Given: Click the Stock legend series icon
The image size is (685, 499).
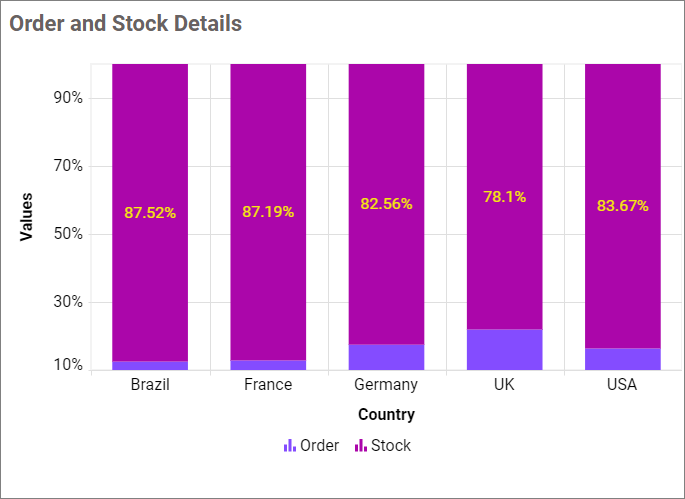Looking at the screenshot, I should coord(361,446).
